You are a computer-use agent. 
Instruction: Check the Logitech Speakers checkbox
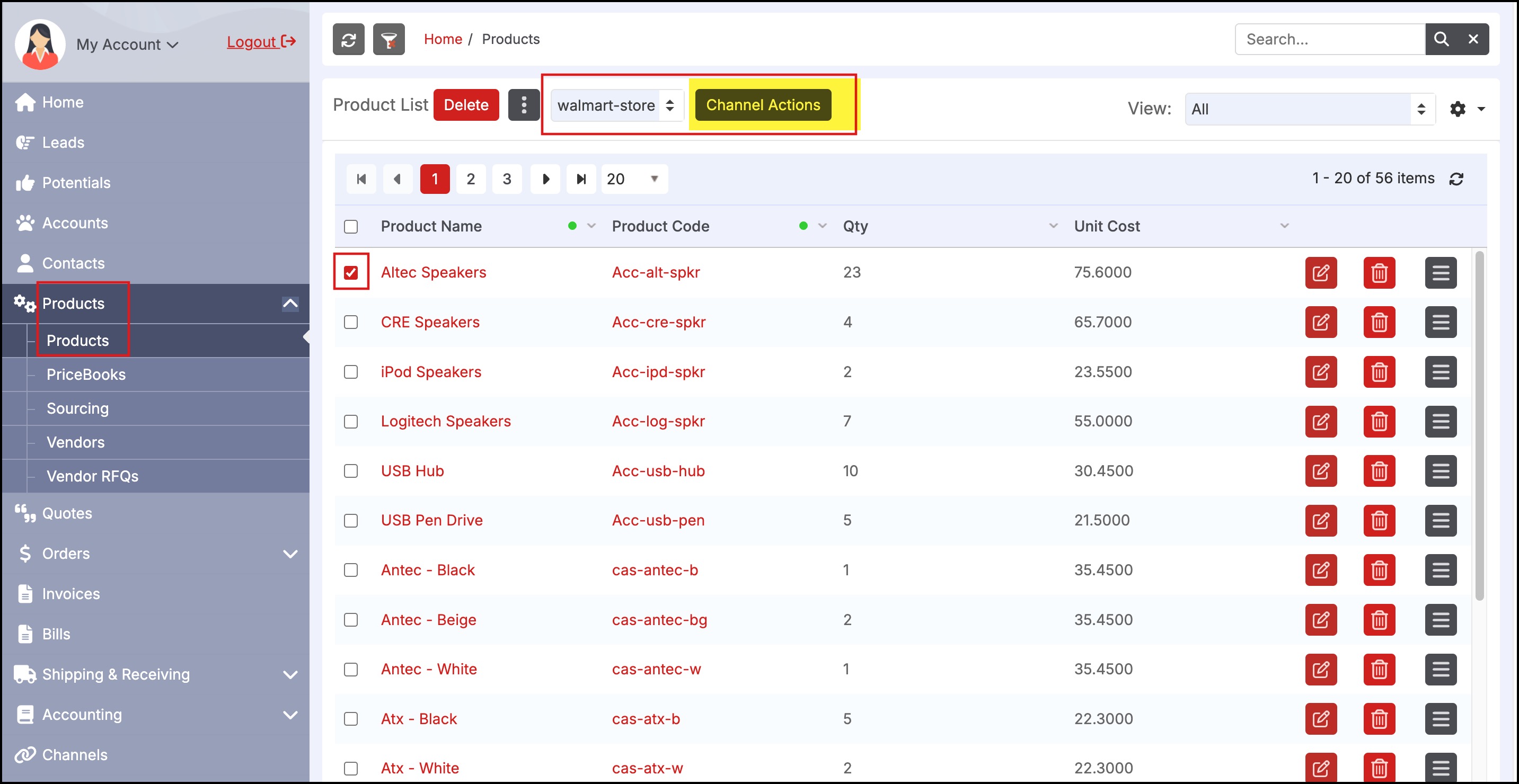tap(351, 422)
